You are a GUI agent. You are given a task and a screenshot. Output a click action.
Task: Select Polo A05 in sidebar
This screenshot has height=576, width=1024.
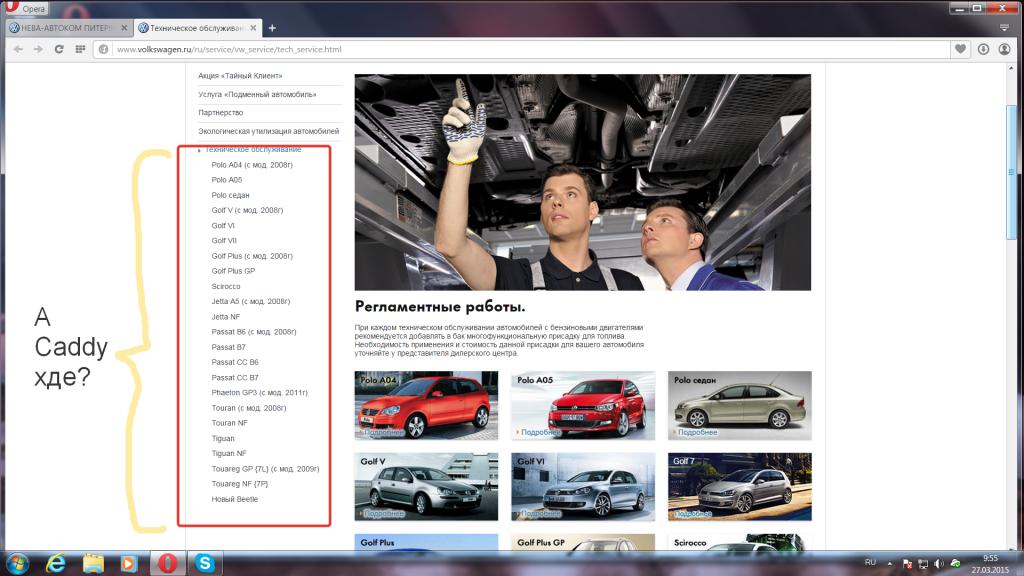click(227, 180)
